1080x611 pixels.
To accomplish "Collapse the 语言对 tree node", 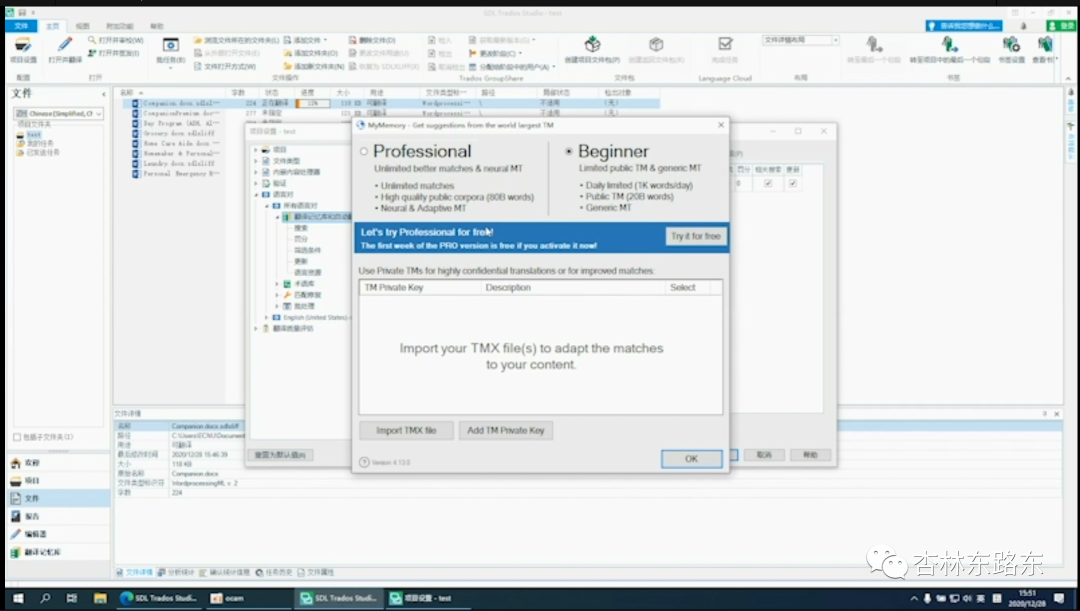I will (256, 194).
